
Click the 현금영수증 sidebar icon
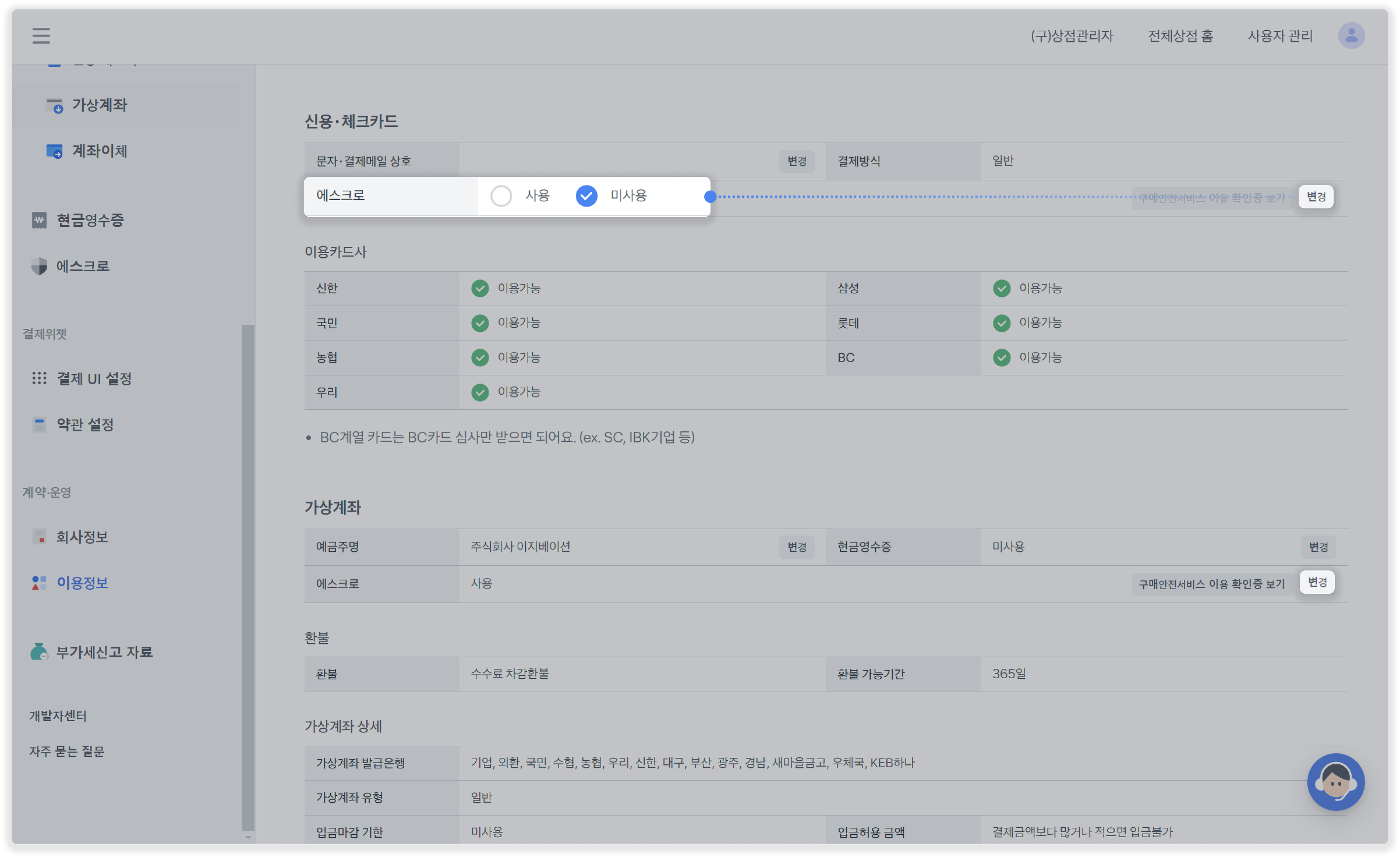coord(39,221)
